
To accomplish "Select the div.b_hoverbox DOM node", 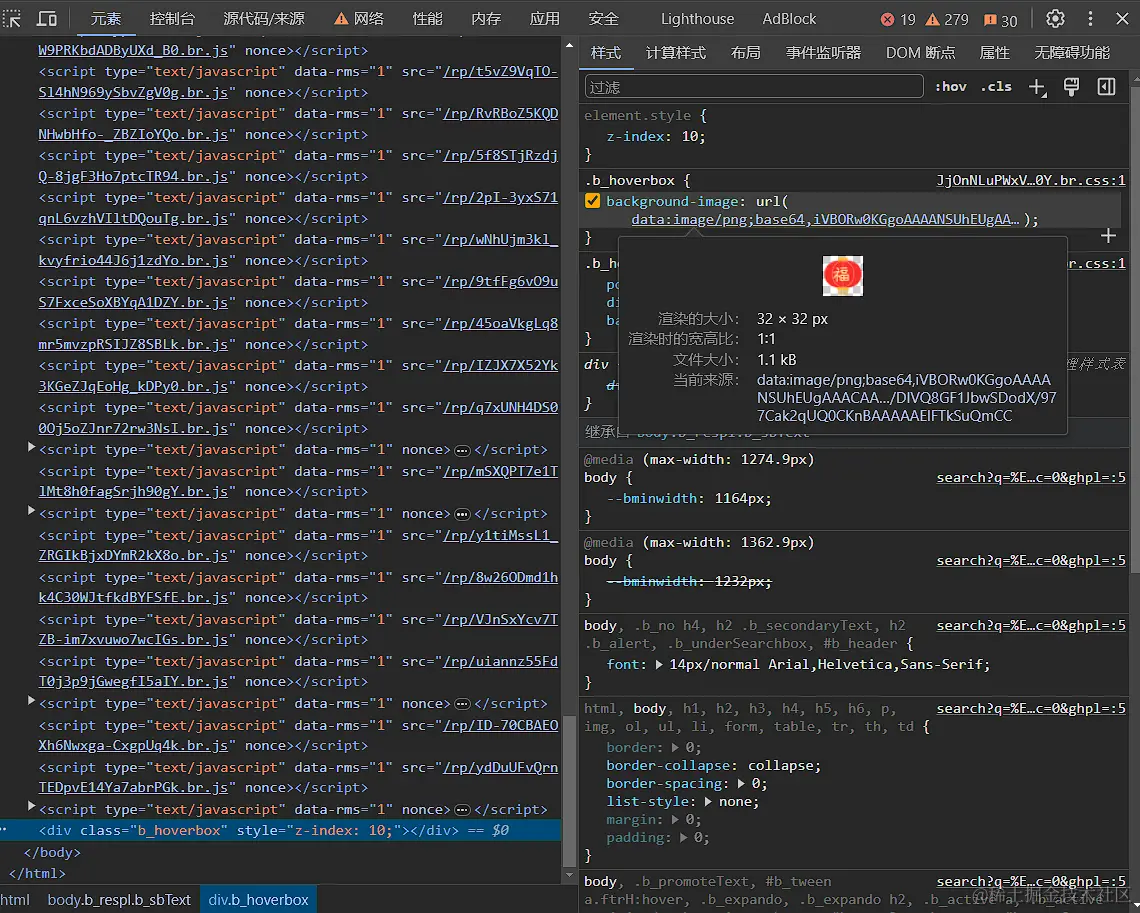I will 281,830.
